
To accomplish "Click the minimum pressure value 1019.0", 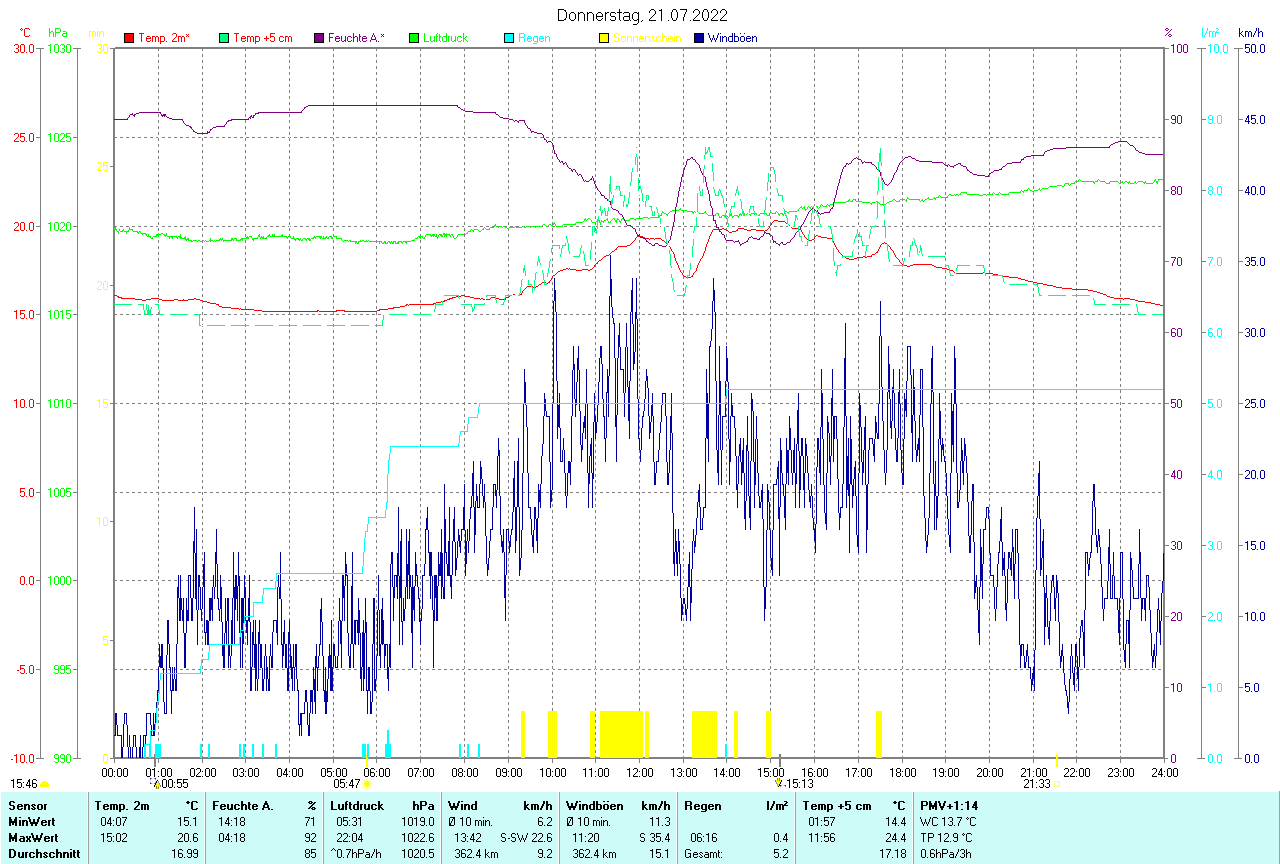I will [x=417, y=821].
